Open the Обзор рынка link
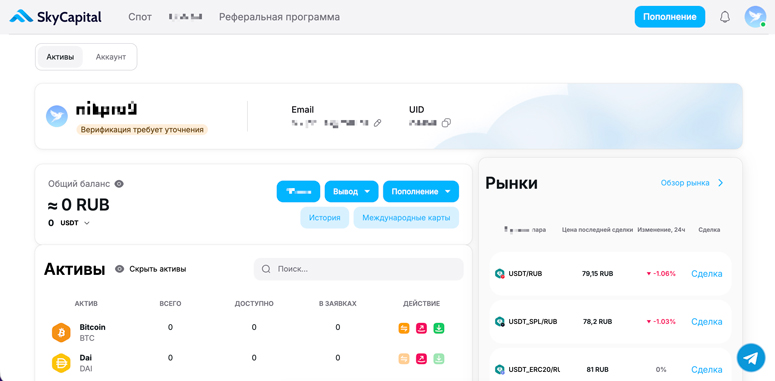This screenshot has width=775, height=381. click(685, 183)
